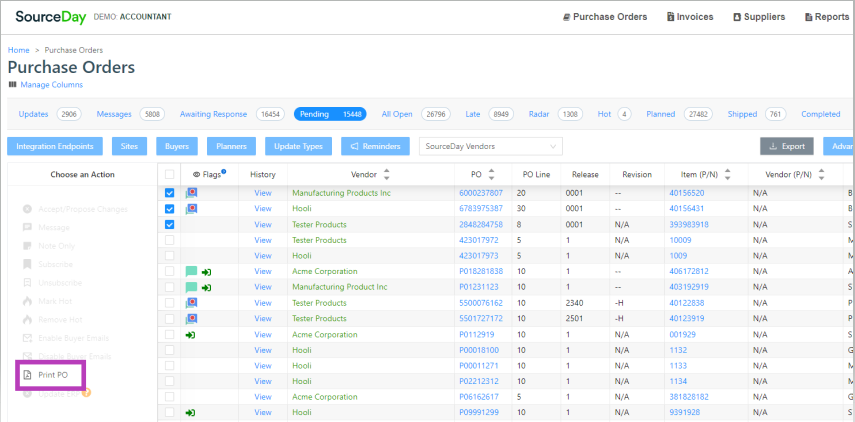The height and width of the screenshot is (422, 855).
Task: Click green arrow flag for PO P01231123
Action: [x=207, y=287]
